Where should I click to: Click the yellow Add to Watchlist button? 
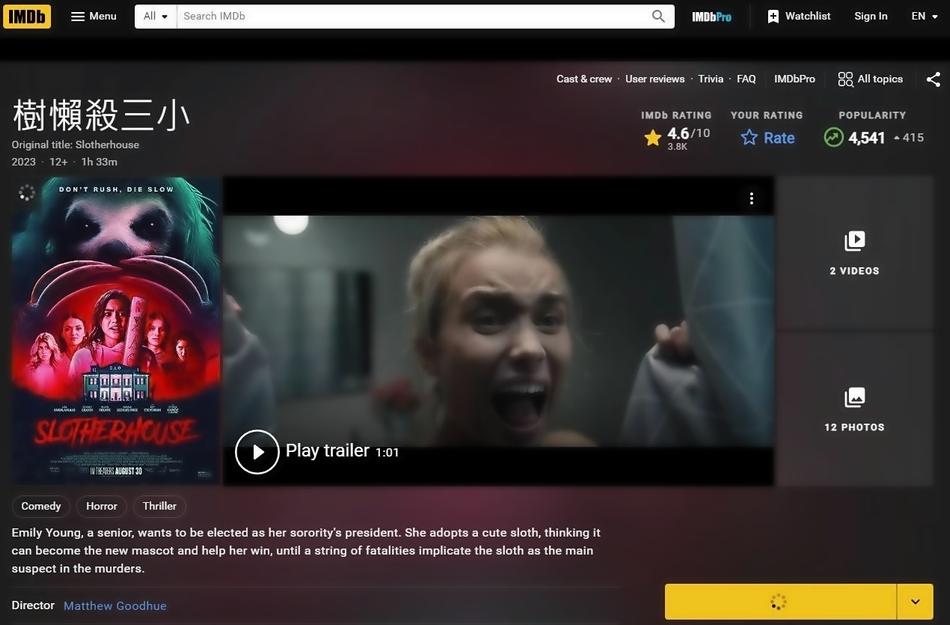coord(780,601)
